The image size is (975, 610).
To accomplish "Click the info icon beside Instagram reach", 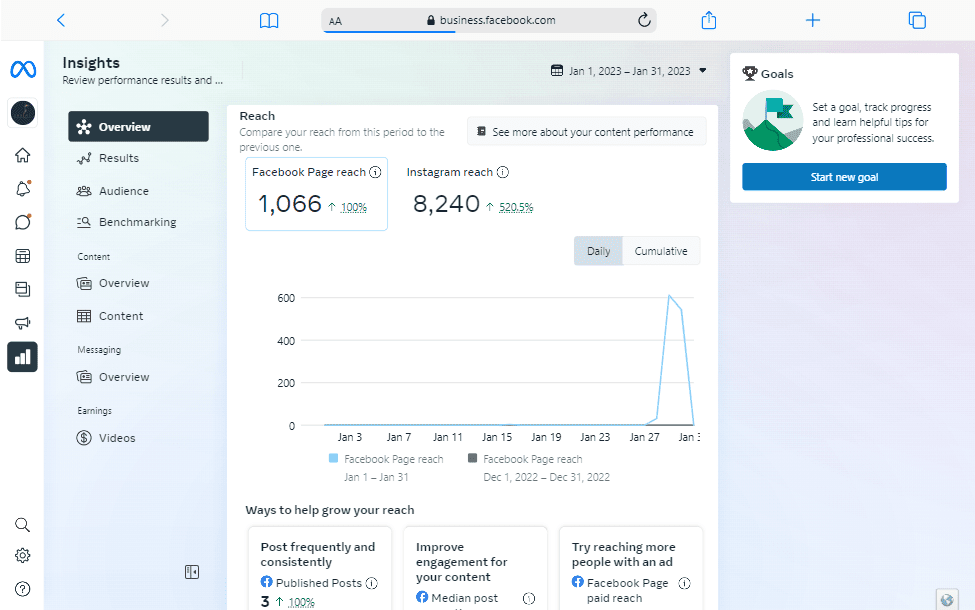I will pos(502,172).
